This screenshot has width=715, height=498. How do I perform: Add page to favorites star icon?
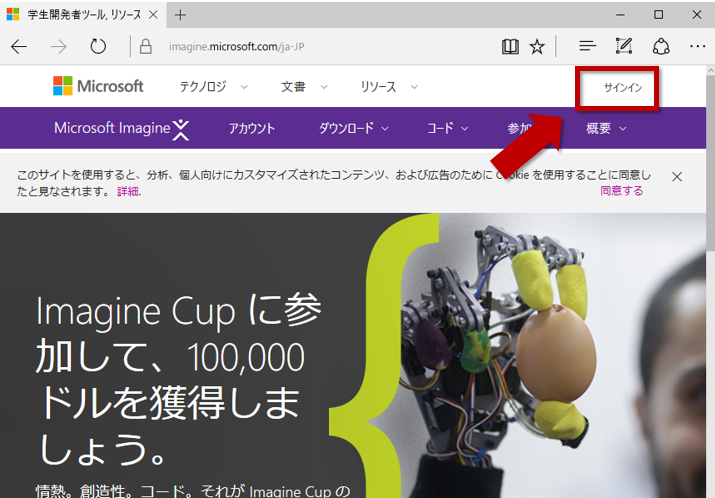point(537,47)
